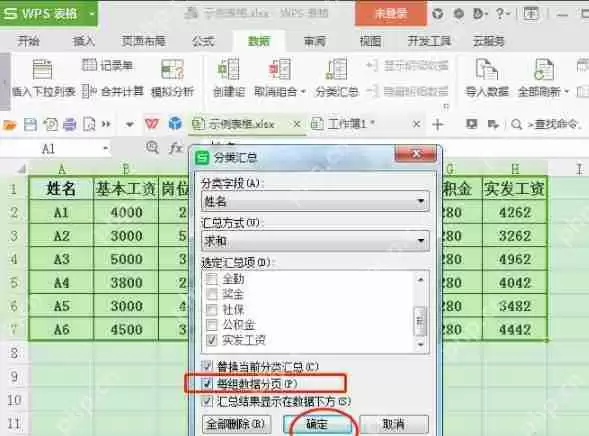Click the print preview page icon
This screenshot has height=436, width=589.
pos(89,124)
